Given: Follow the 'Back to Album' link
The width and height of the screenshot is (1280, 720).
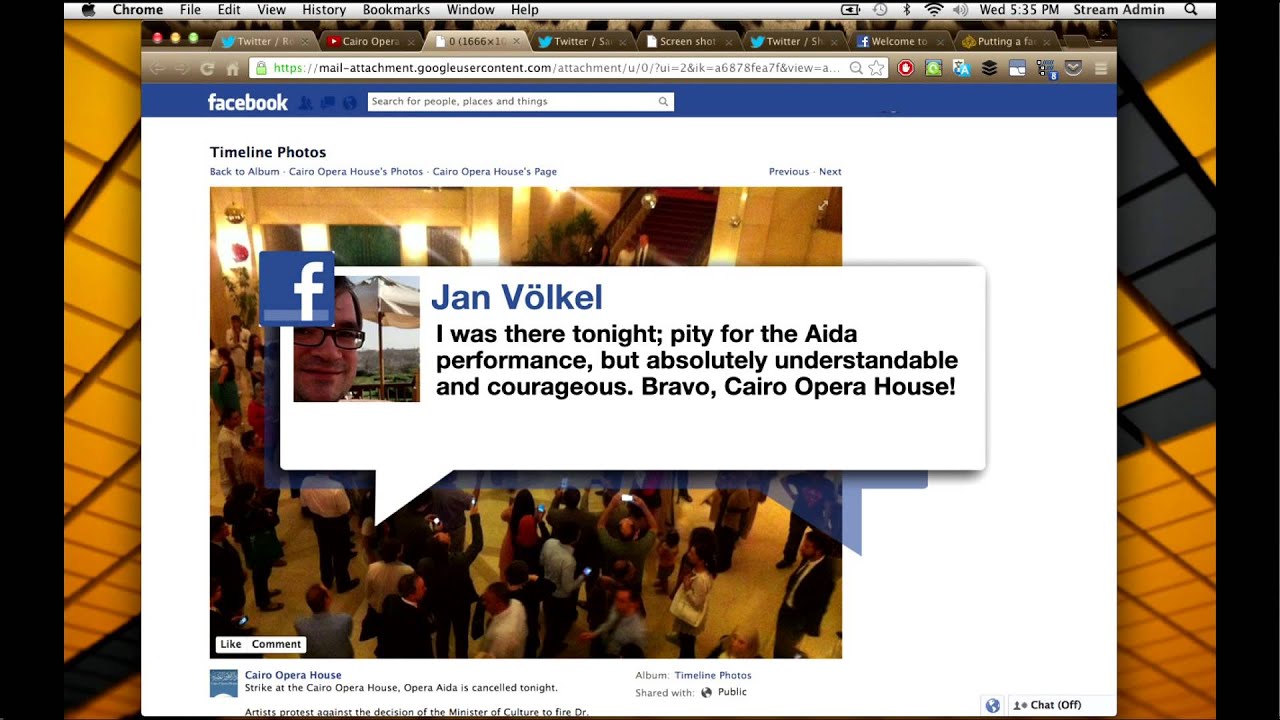Looking at the screenshot, I should pyautogui.click(x=245, y=172).
